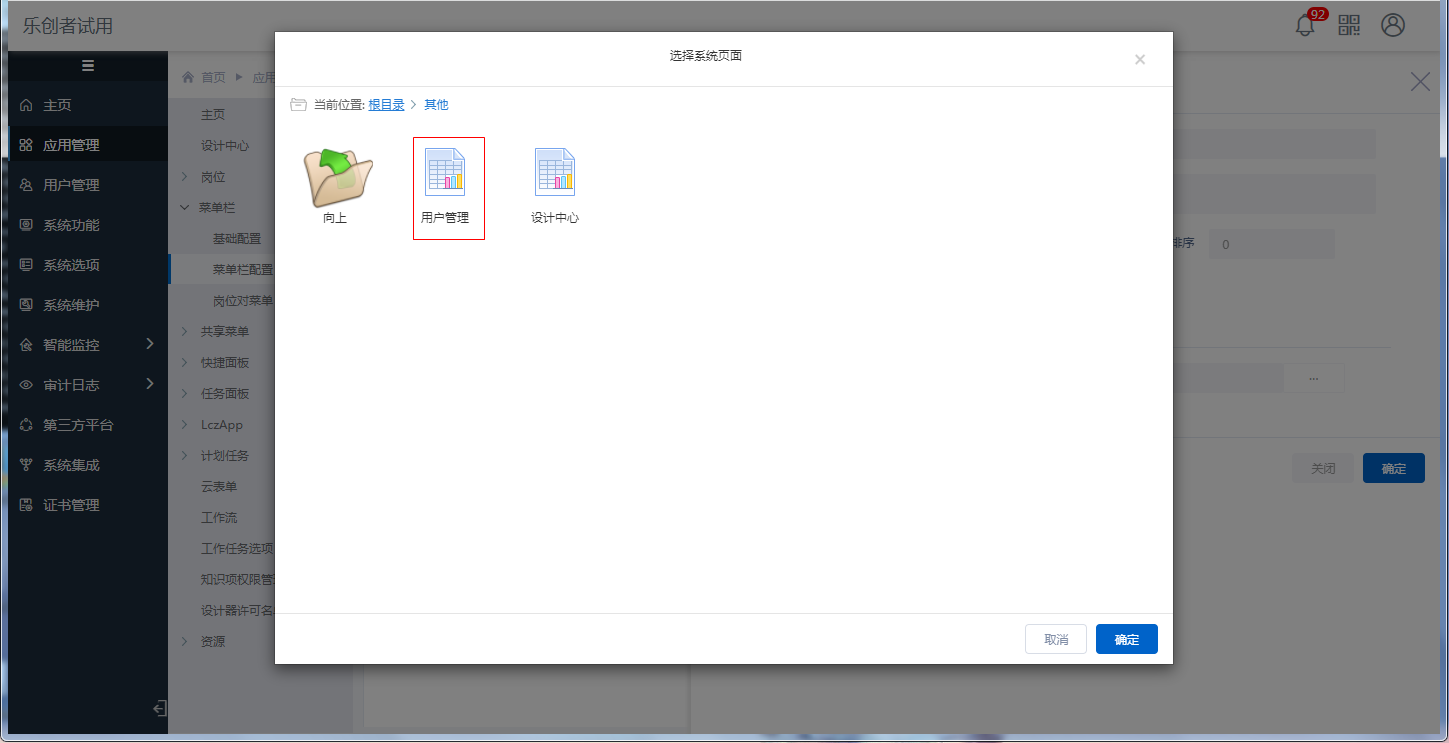
Task: Select 基础配置 in the tree
Action: [236, 239]
